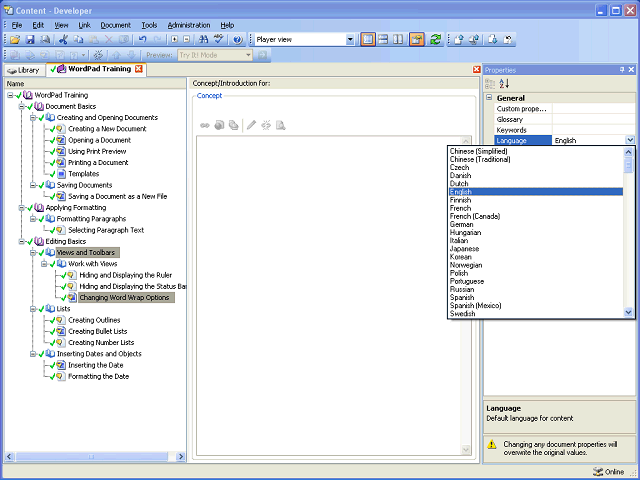Click the green Refresh arrows icon

(436, 40)
